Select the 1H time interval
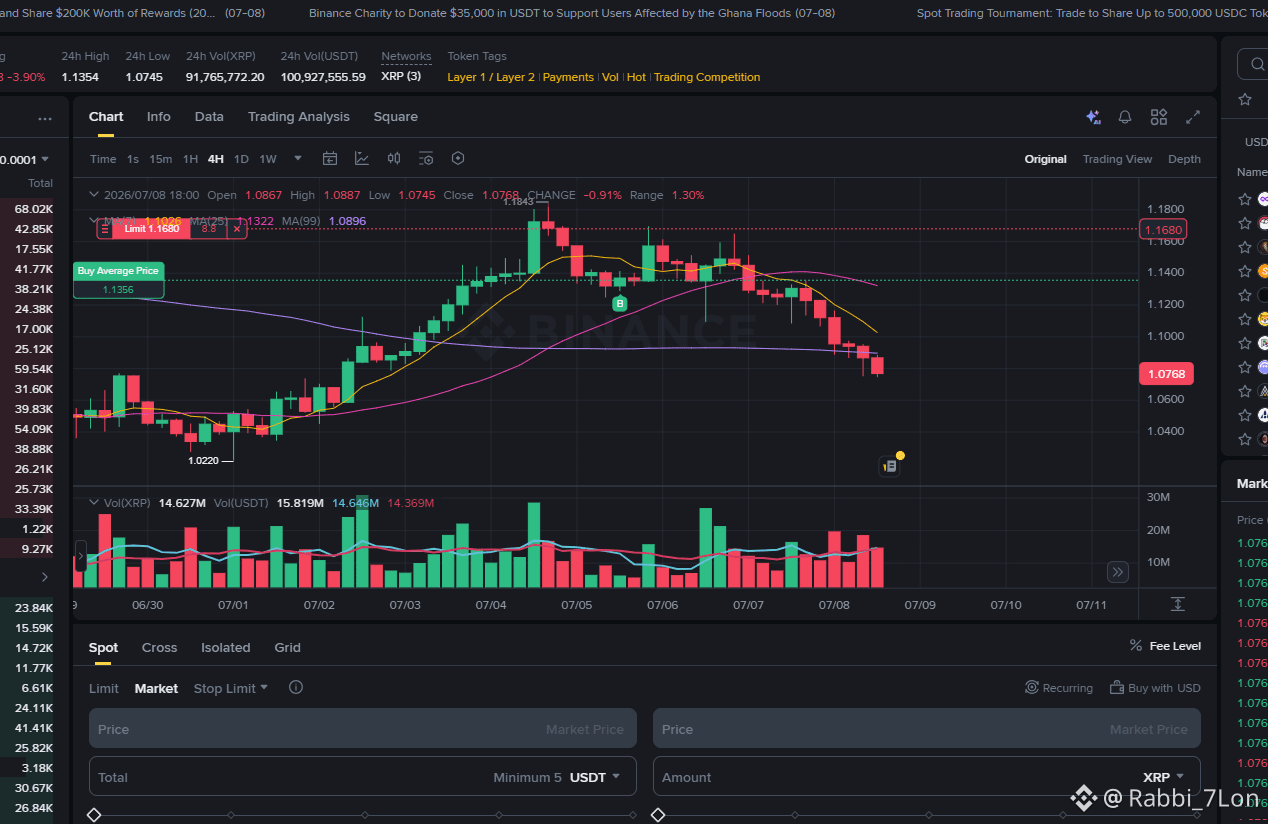The height and width of the screenshot is (824, 1268). tap(190, 159)
